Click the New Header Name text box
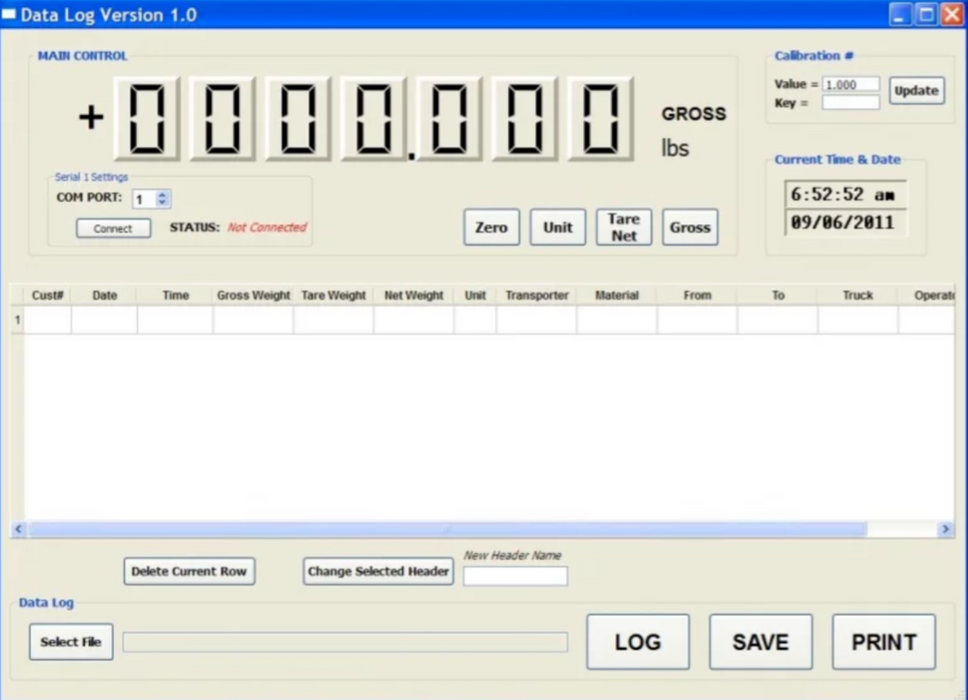Screen dimensions: 968x700 click(x=515, y=576)
